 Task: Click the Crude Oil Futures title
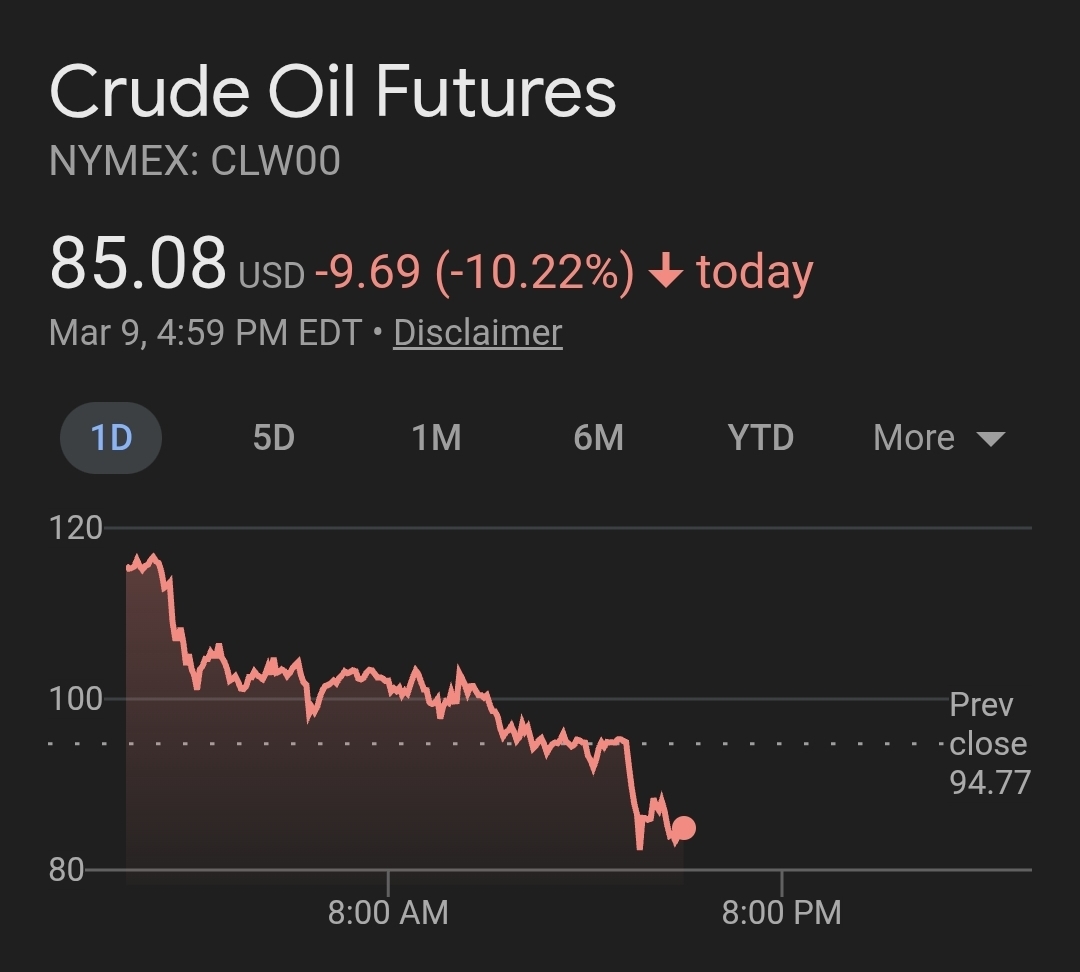pyautogui.click(x=332, y=94)
